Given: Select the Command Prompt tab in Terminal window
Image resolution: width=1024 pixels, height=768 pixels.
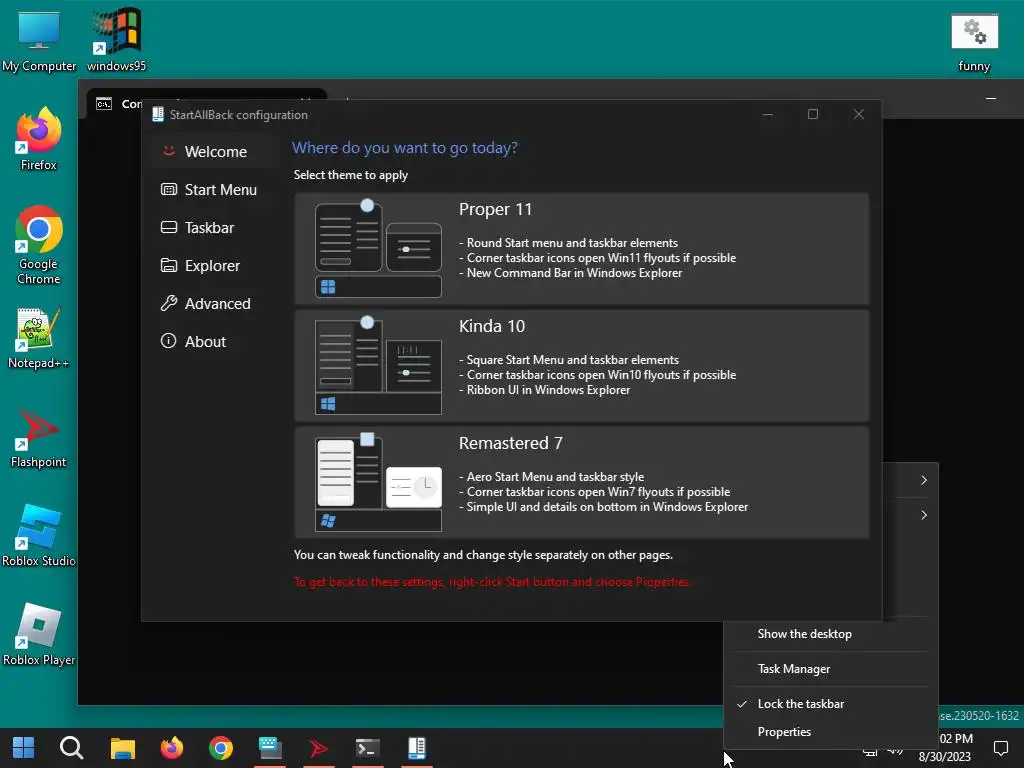Looking at the screenshot, I should click(x=118, y=104).
